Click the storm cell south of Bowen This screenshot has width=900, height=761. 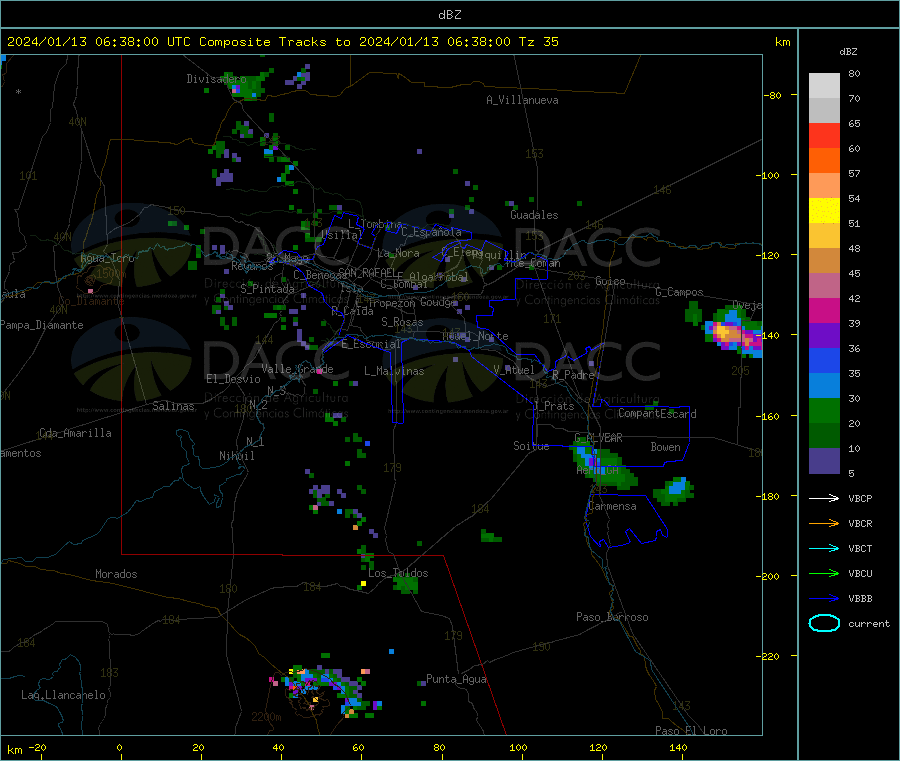pos(674,491)
